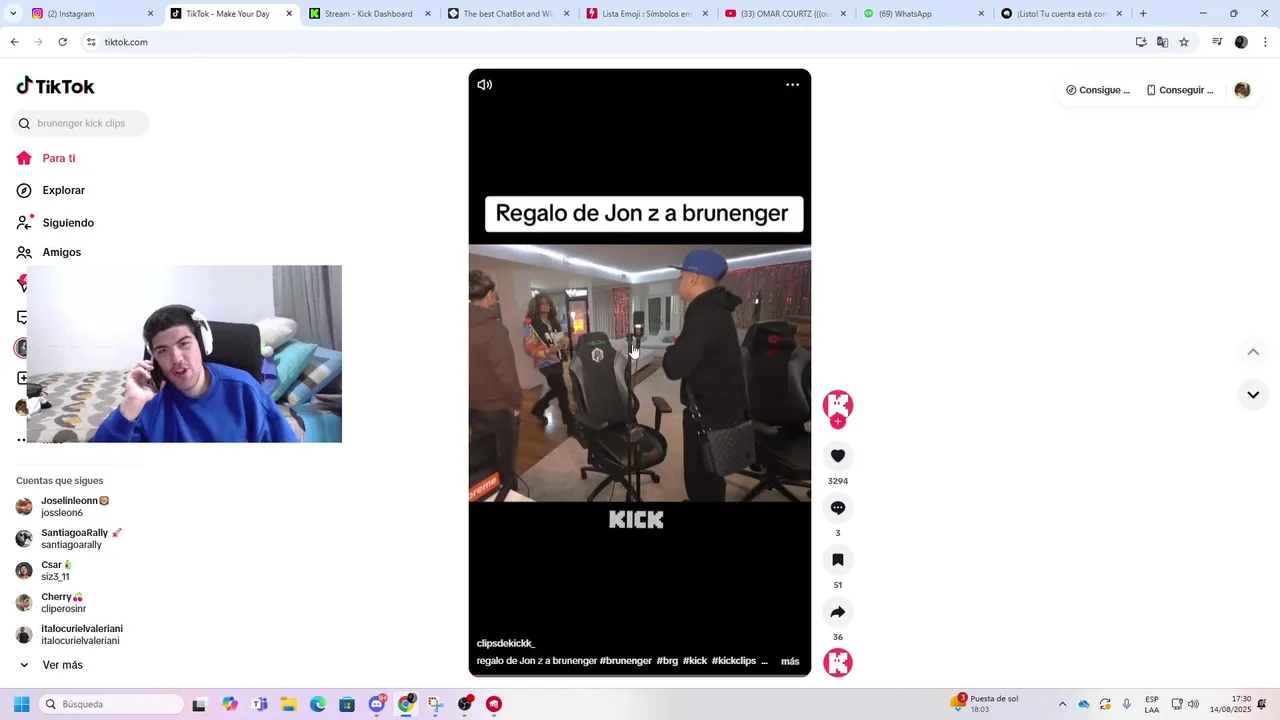Click the TikTok logo
This screenshot has height=720, width=1280.
tap(55, 86)
